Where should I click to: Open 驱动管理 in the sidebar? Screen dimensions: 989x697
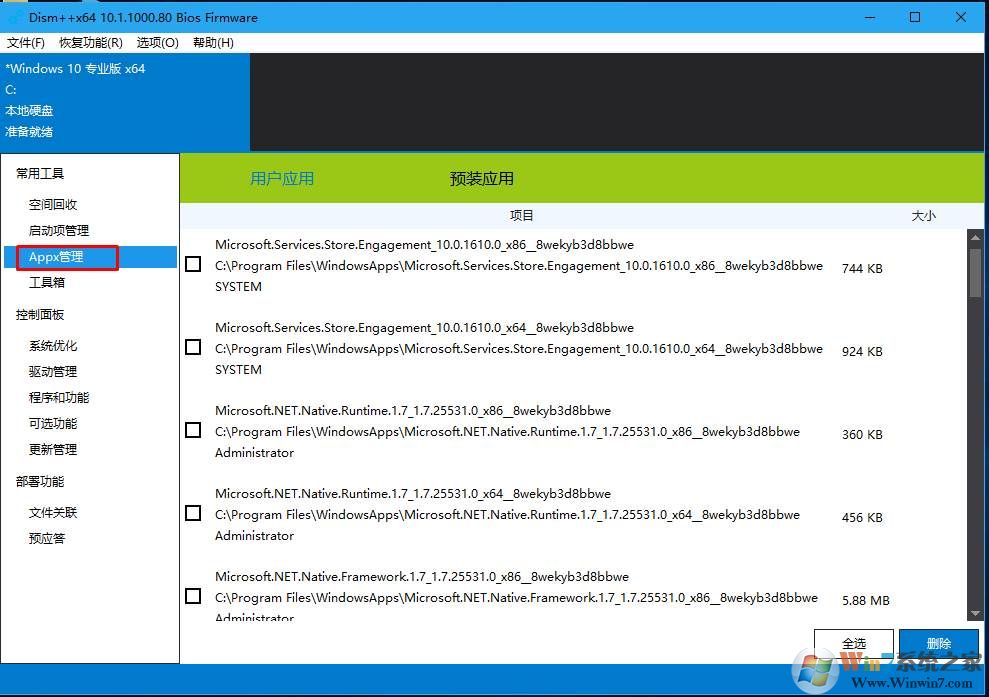click(53, 372)
